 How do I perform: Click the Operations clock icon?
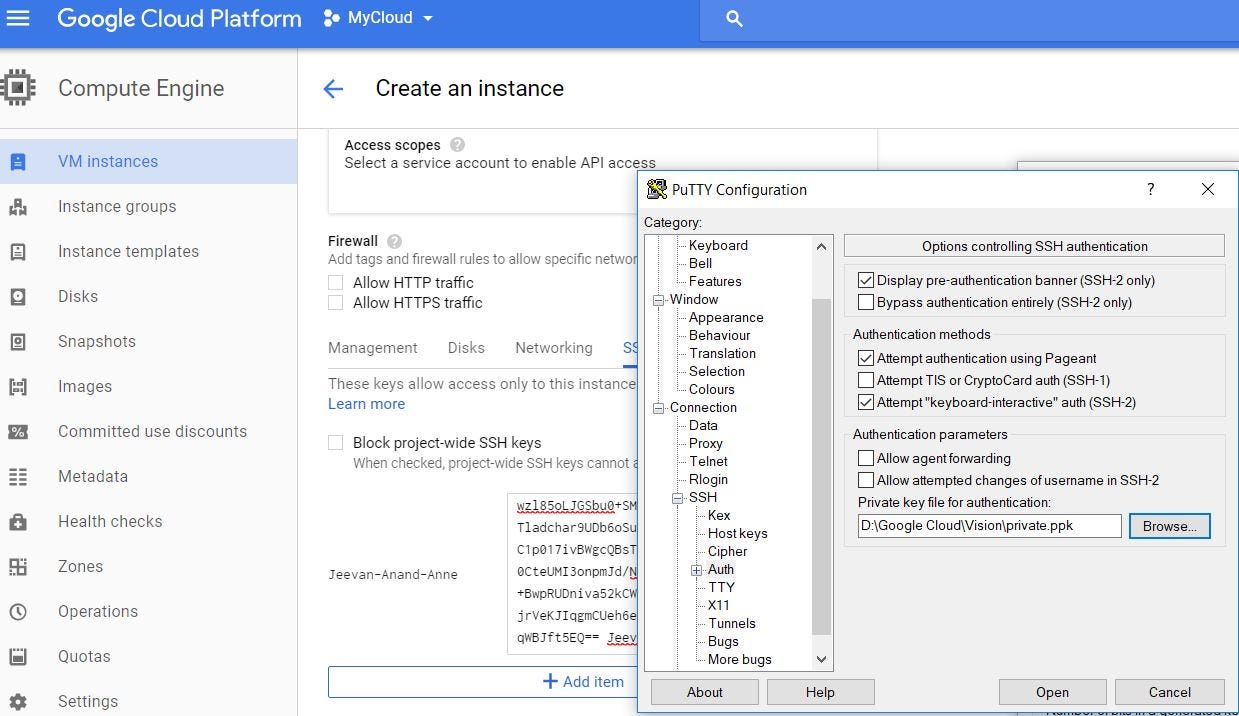tap(18, 612)
